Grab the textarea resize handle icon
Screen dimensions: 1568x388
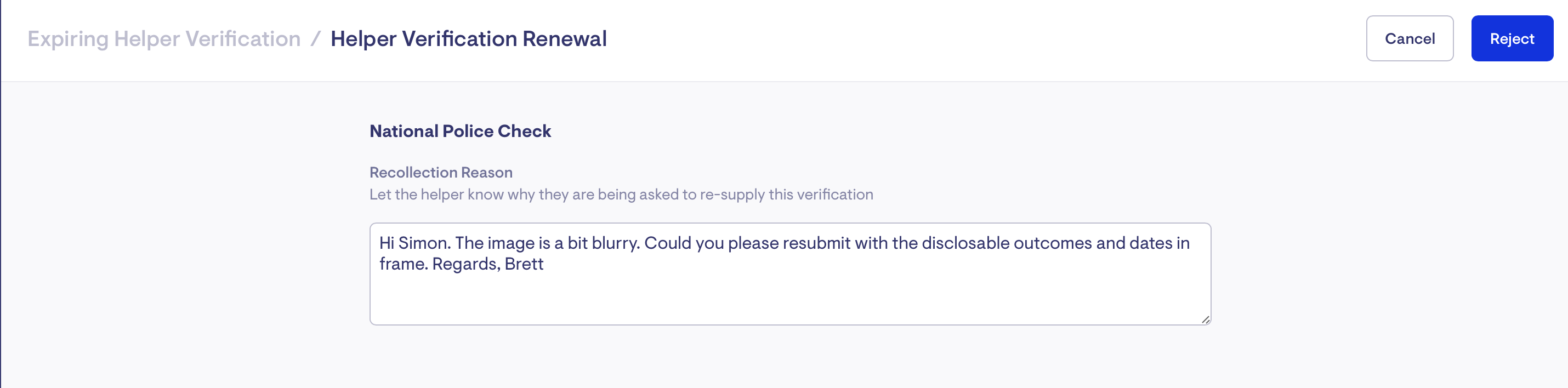[1205, 319]
